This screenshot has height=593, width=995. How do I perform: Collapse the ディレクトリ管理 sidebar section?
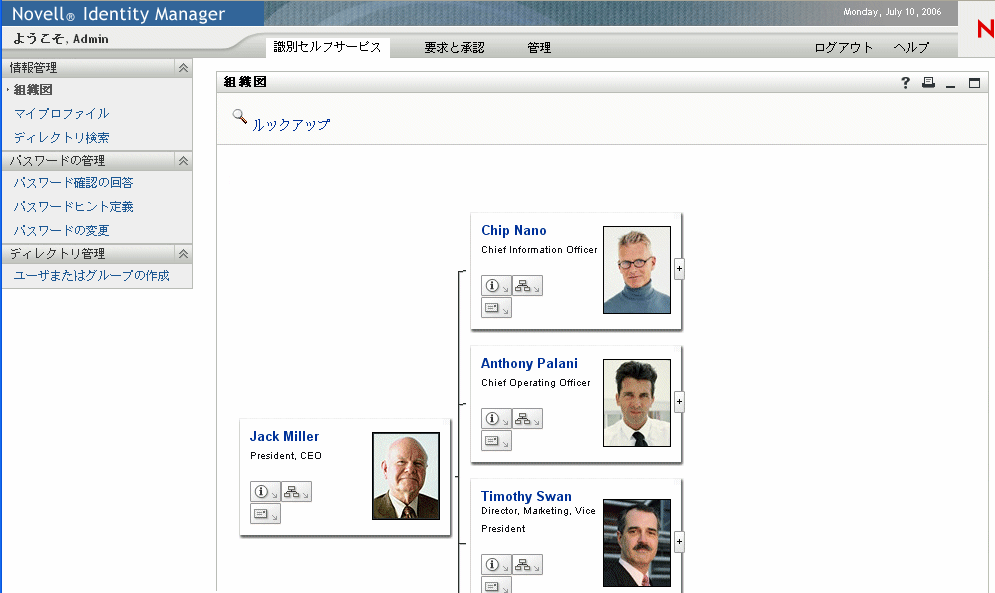tap(183, 254)
